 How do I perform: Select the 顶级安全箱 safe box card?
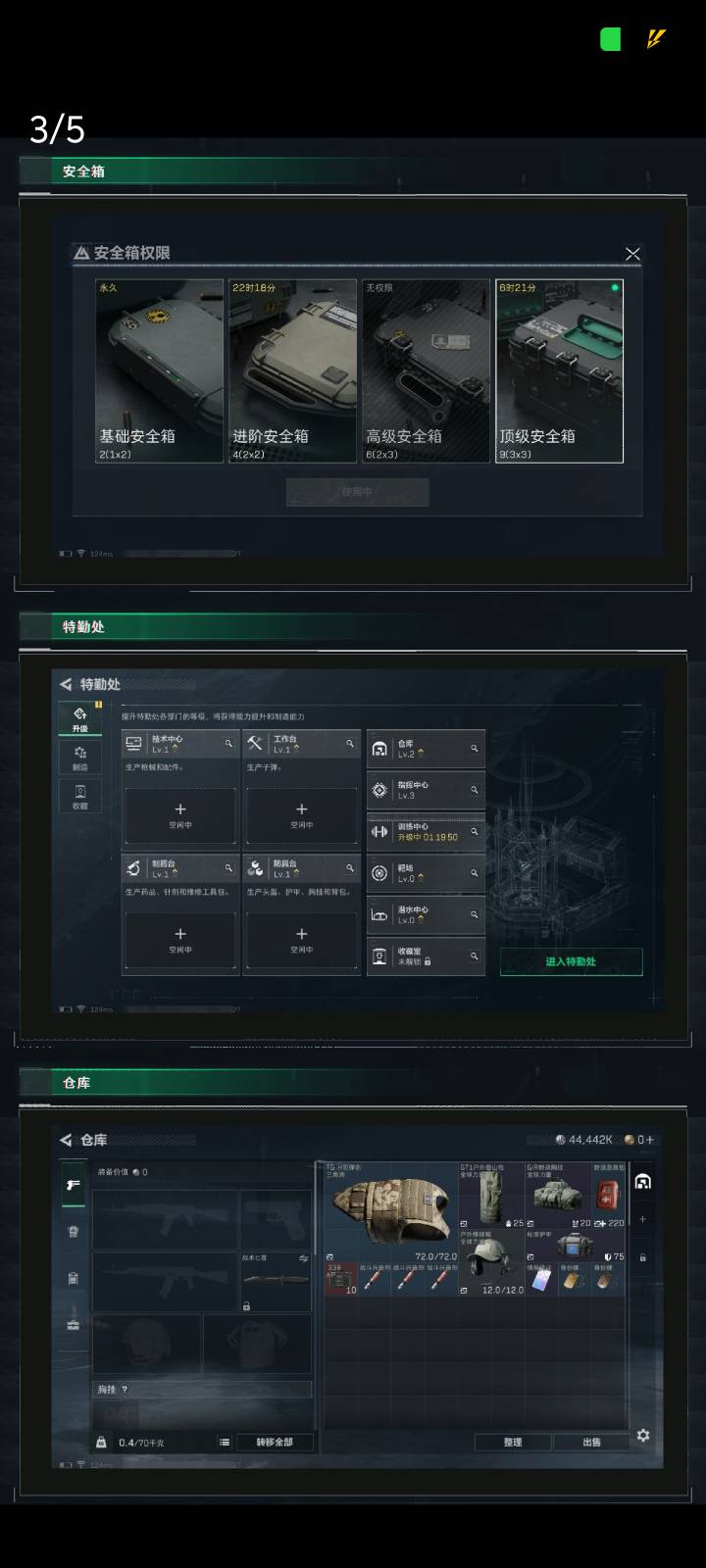559,370
